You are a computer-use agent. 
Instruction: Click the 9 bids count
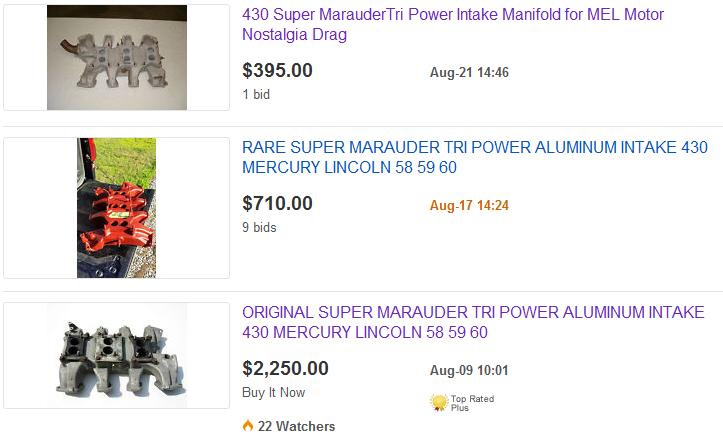259,227
